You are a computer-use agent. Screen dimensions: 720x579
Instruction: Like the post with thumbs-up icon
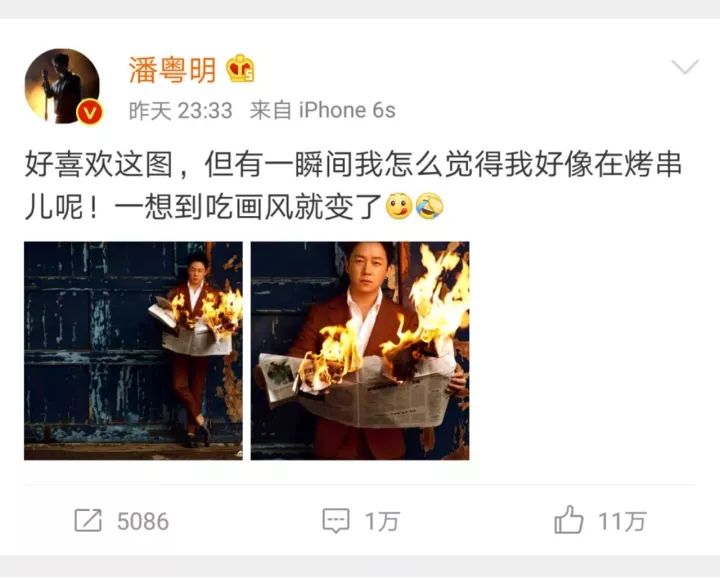coord(568,519)
